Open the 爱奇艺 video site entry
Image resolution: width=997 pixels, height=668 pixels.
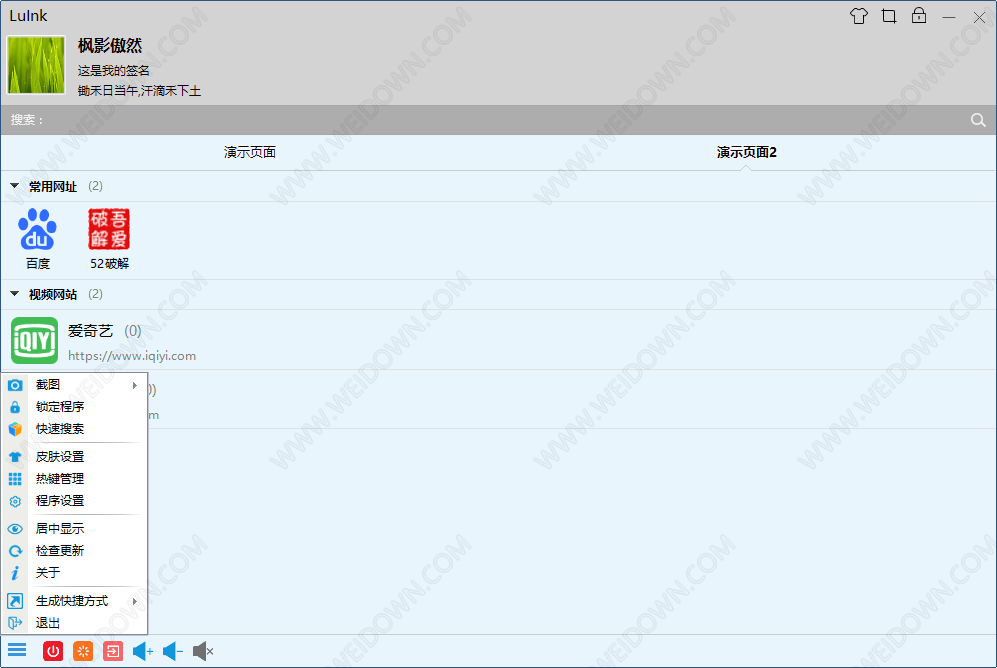(x=498, y=340)
